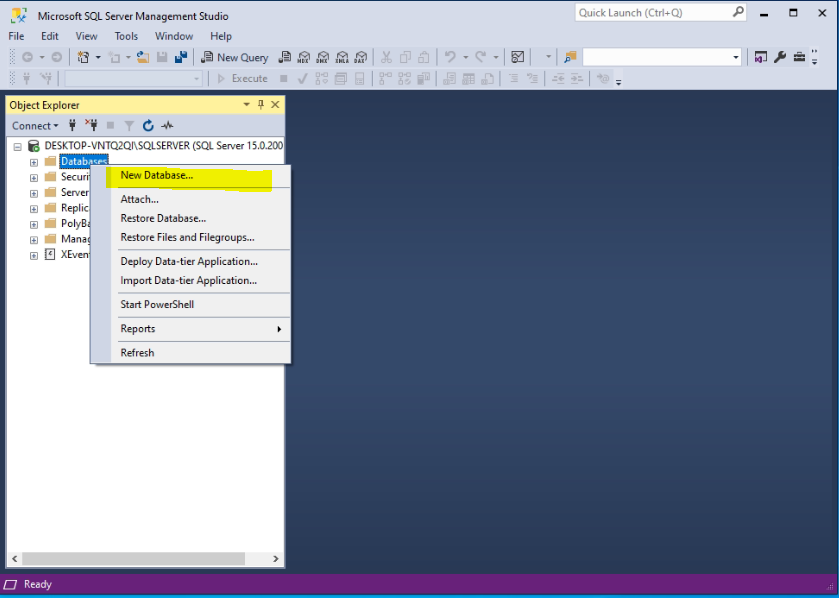The width and height of the screenshot is (839, 598).
Task: Expand the Management folder node
Action: coord(34,240)
